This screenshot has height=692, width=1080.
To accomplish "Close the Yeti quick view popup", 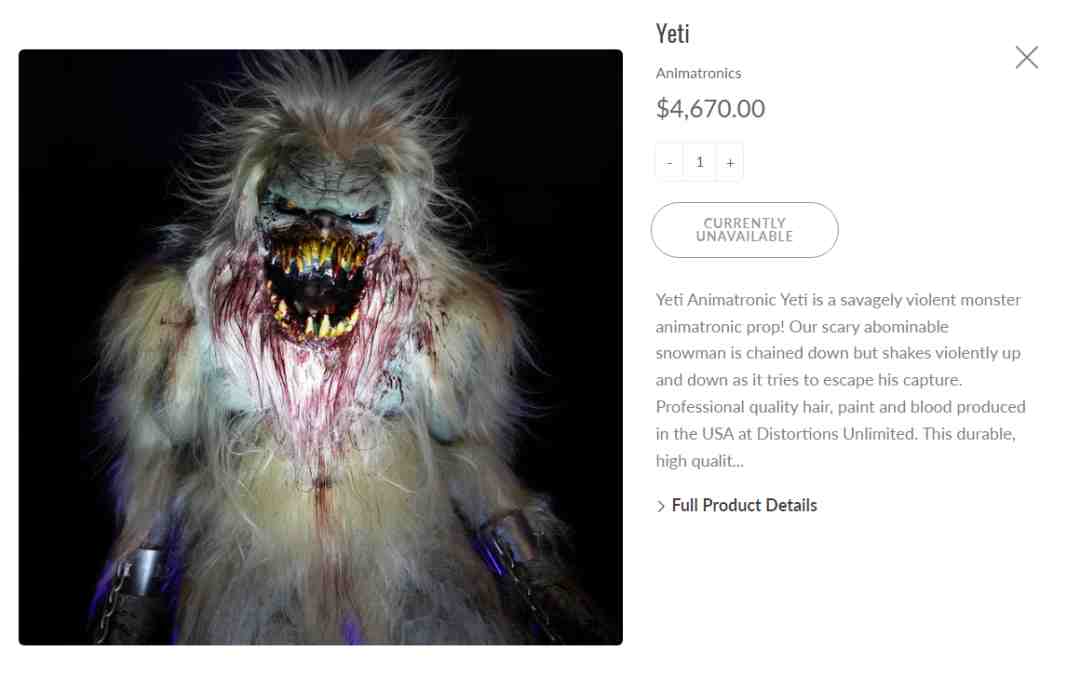I will click(x=1026, y=57).
